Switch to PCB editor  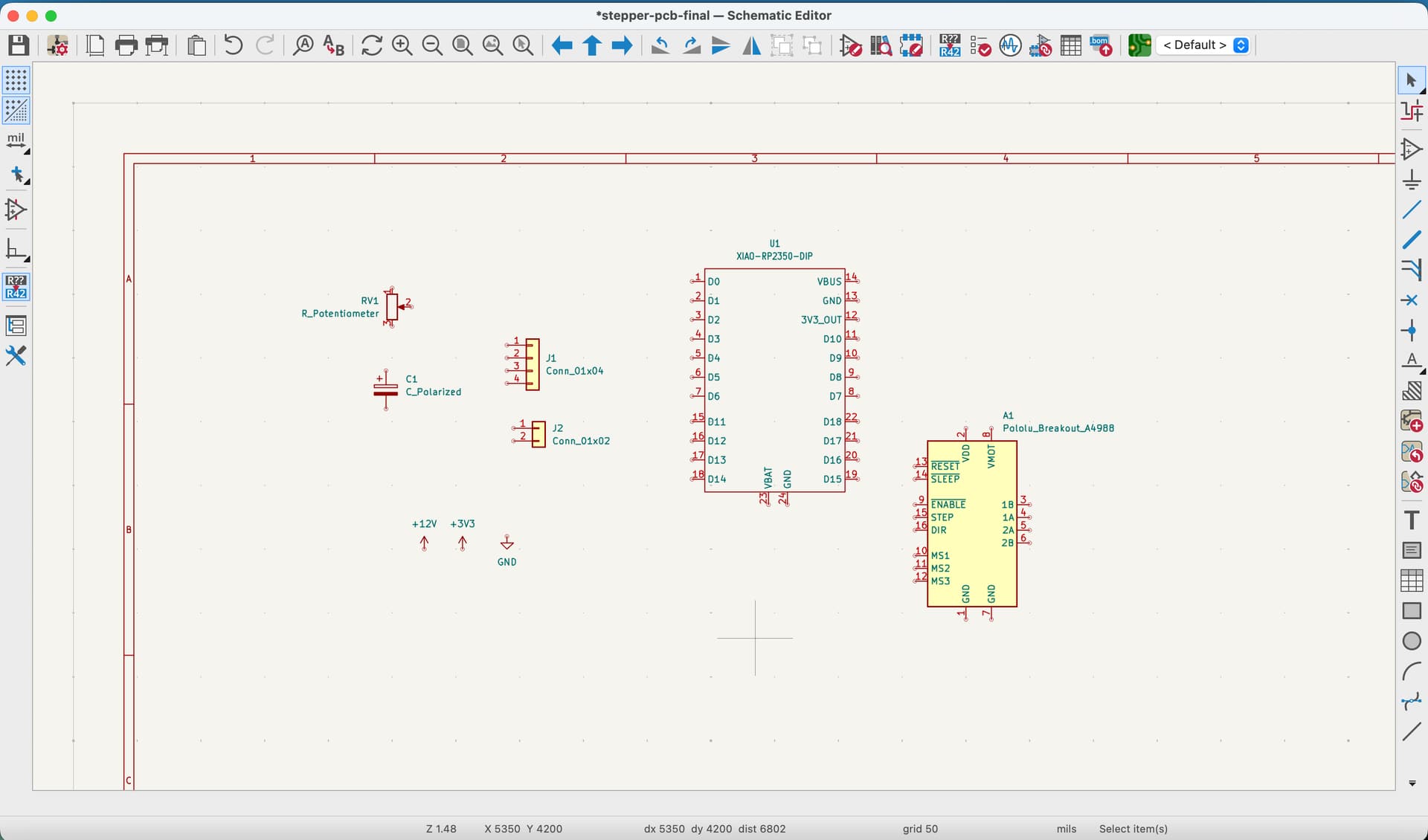coord(1139,45)
